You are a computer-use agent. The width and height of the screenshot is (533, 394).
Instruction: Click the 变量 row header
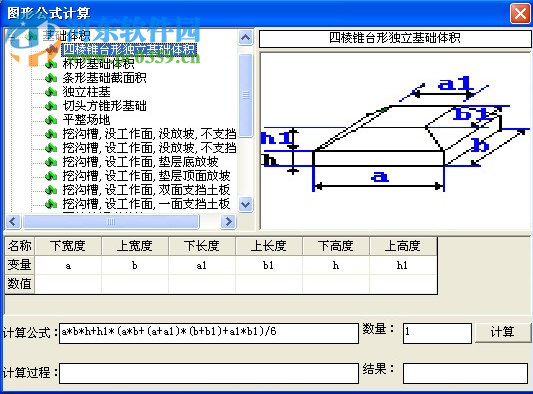click(x=20, y=265)
